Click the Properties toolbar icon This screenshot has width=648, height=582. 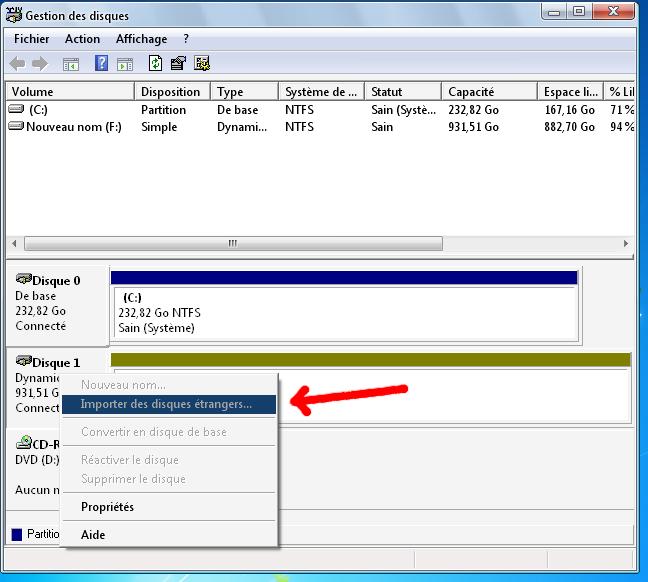pyautogui.click(x=178, y=63)
